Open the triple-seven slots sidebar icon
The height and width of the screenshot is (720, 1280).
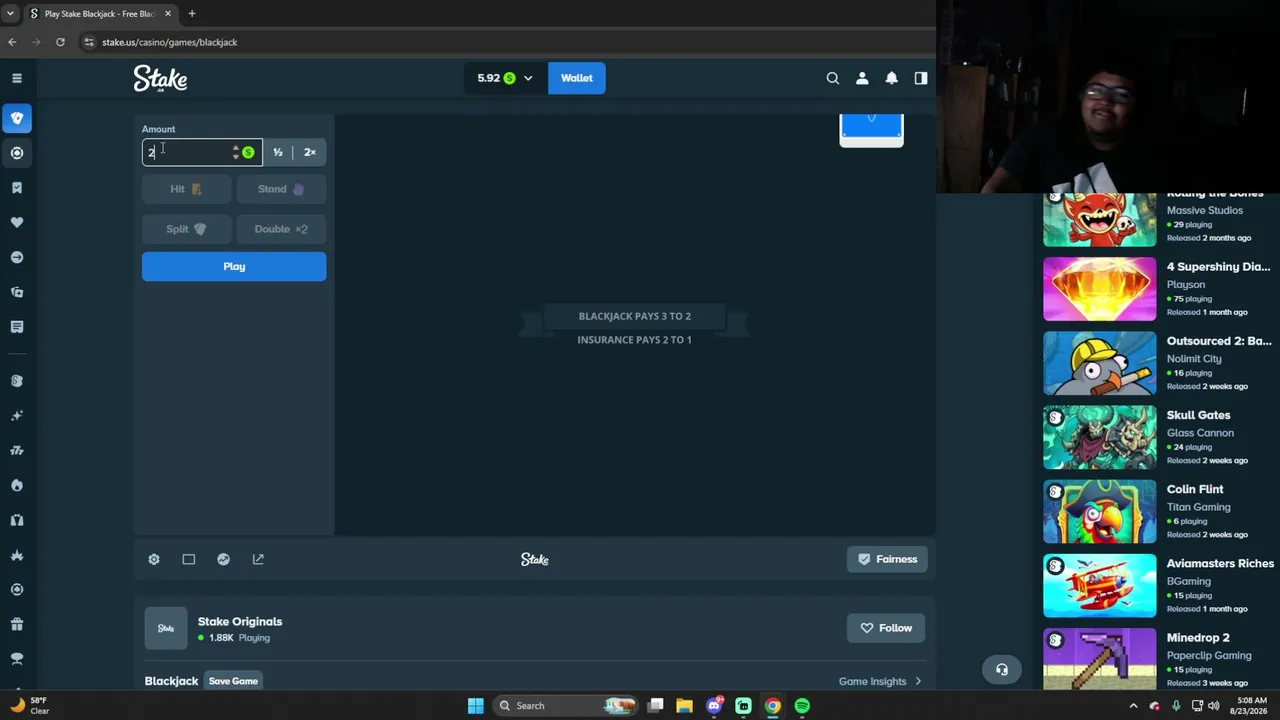pyautogui.click(x=17, y=451)
